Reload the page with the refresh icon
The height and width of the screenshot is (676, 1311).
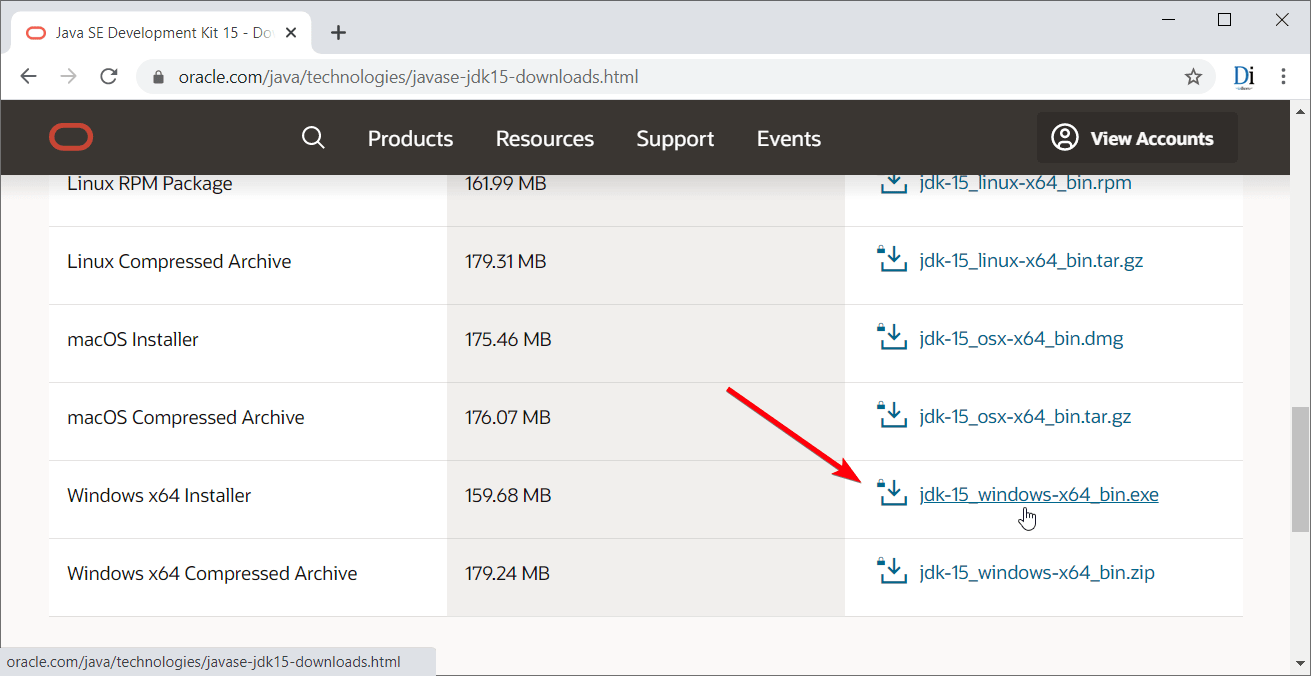coord(109,77)
